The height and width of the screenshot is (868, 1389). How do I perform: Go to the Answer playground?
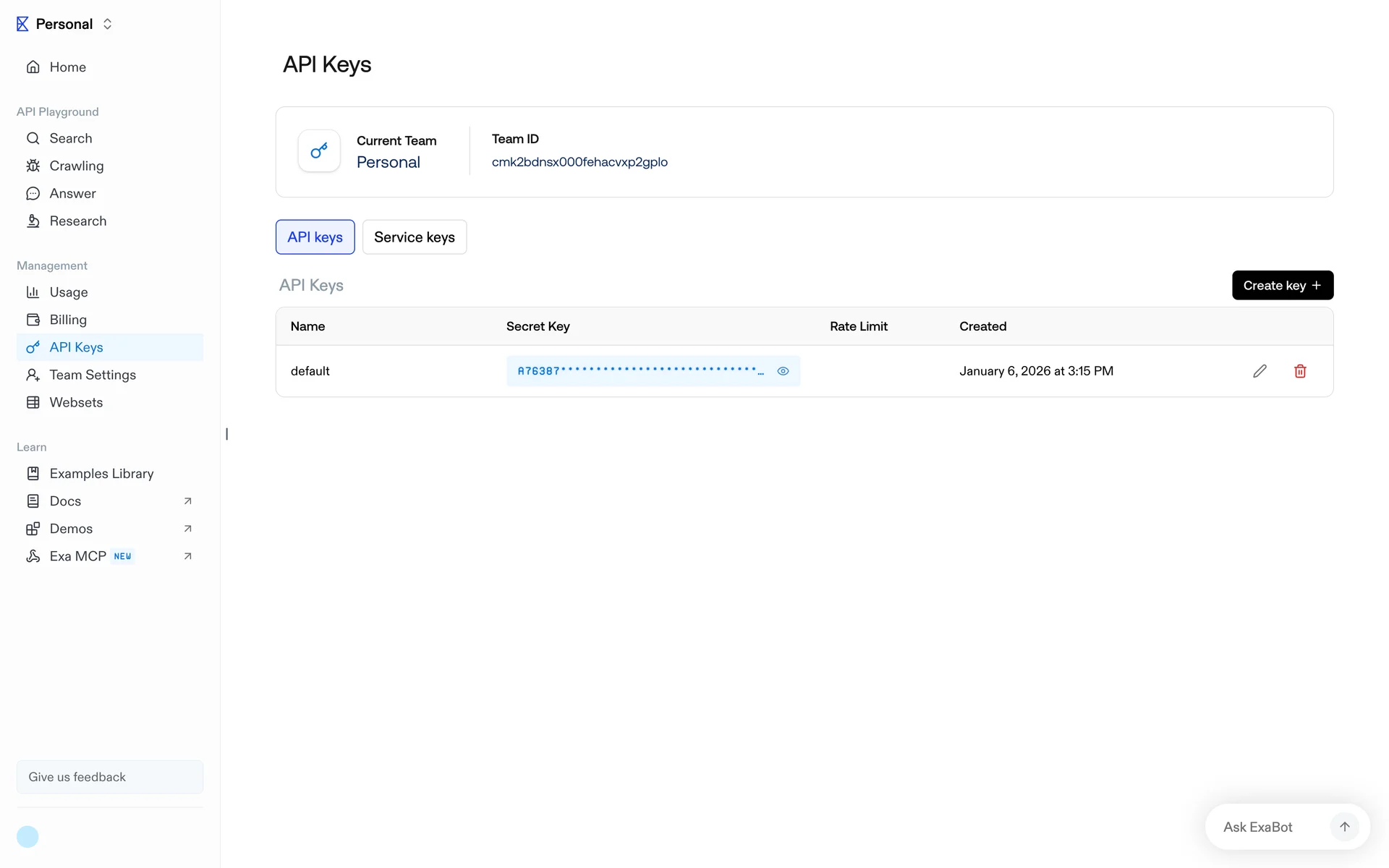click(72, 193)
